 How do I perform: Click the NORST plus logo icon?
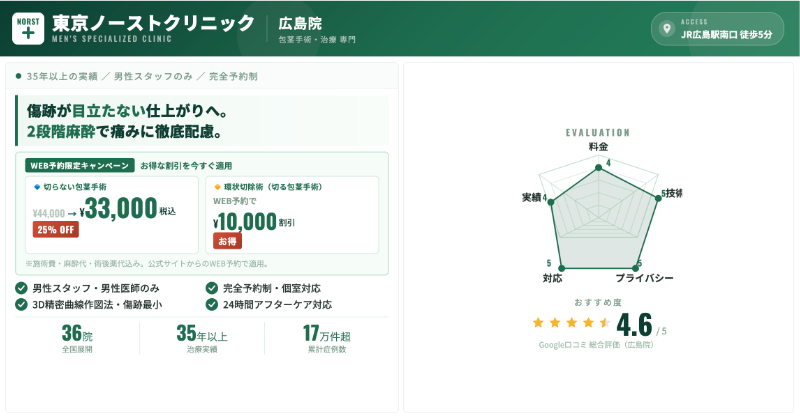[x=27, y=27]
